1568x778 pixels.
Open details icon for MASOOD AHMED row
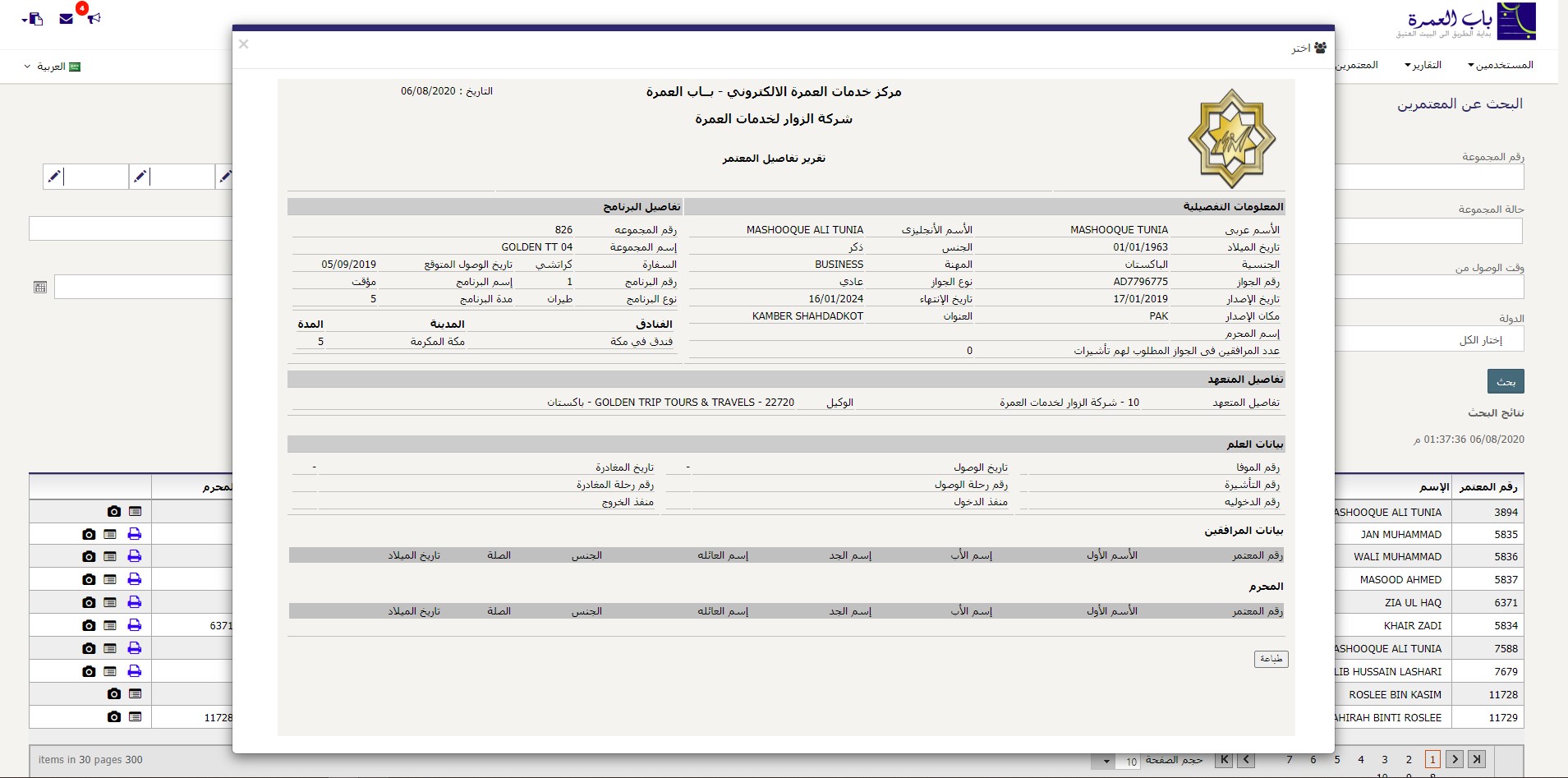click(110, 579)
